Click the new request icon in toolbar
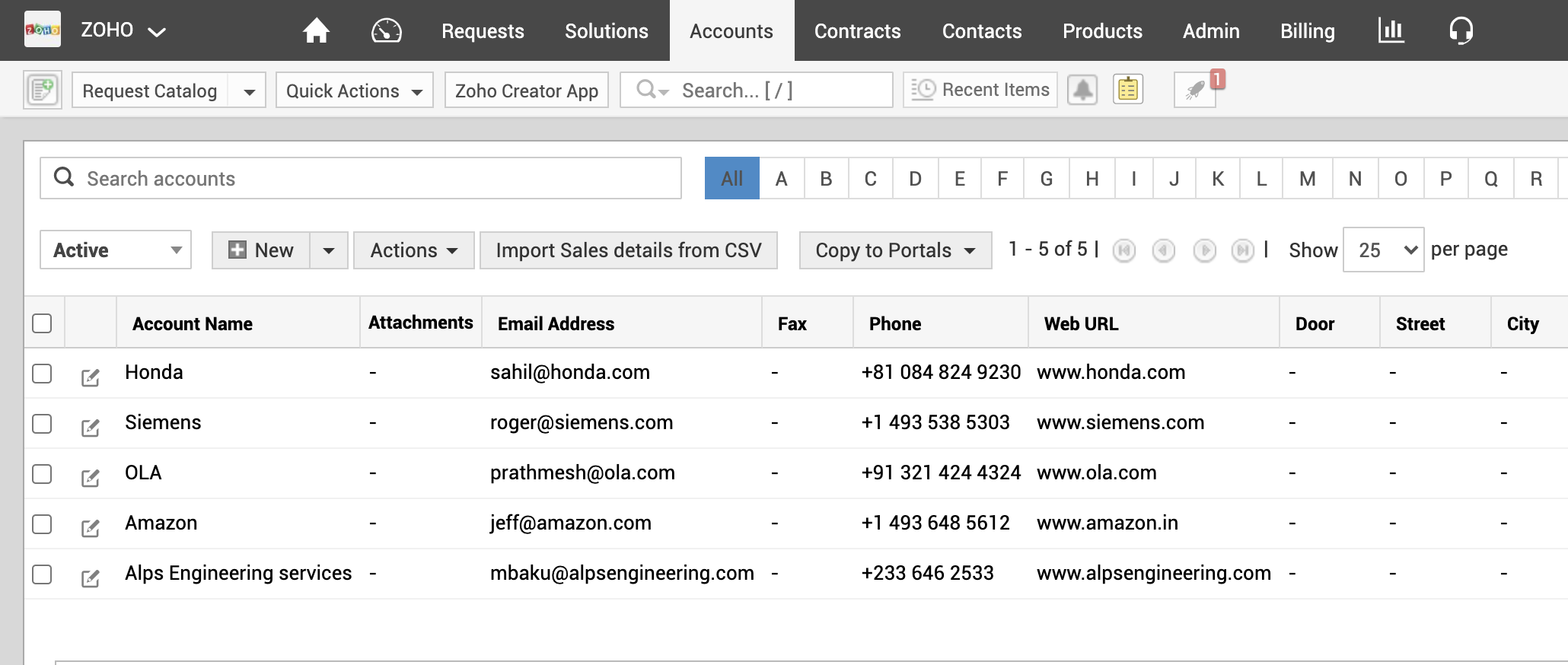The width and height of the screenshot is (1568, 665). (x=43, y=90)
